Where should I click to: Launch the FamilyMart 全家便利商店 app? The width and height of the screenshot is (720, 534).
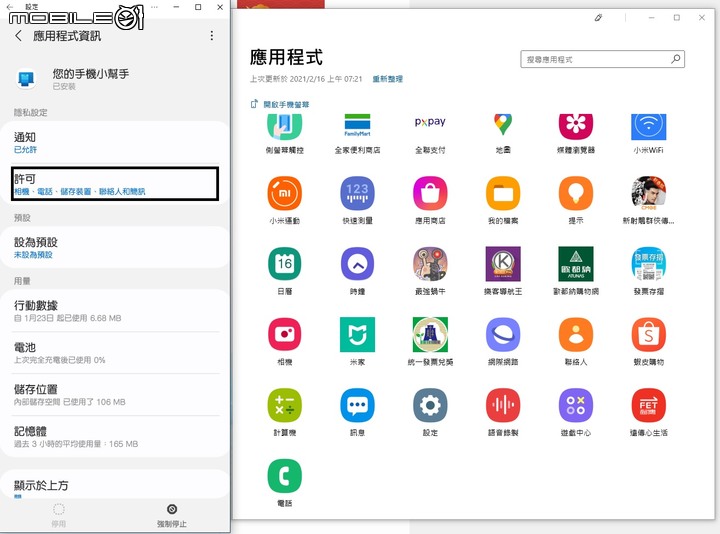357,125
